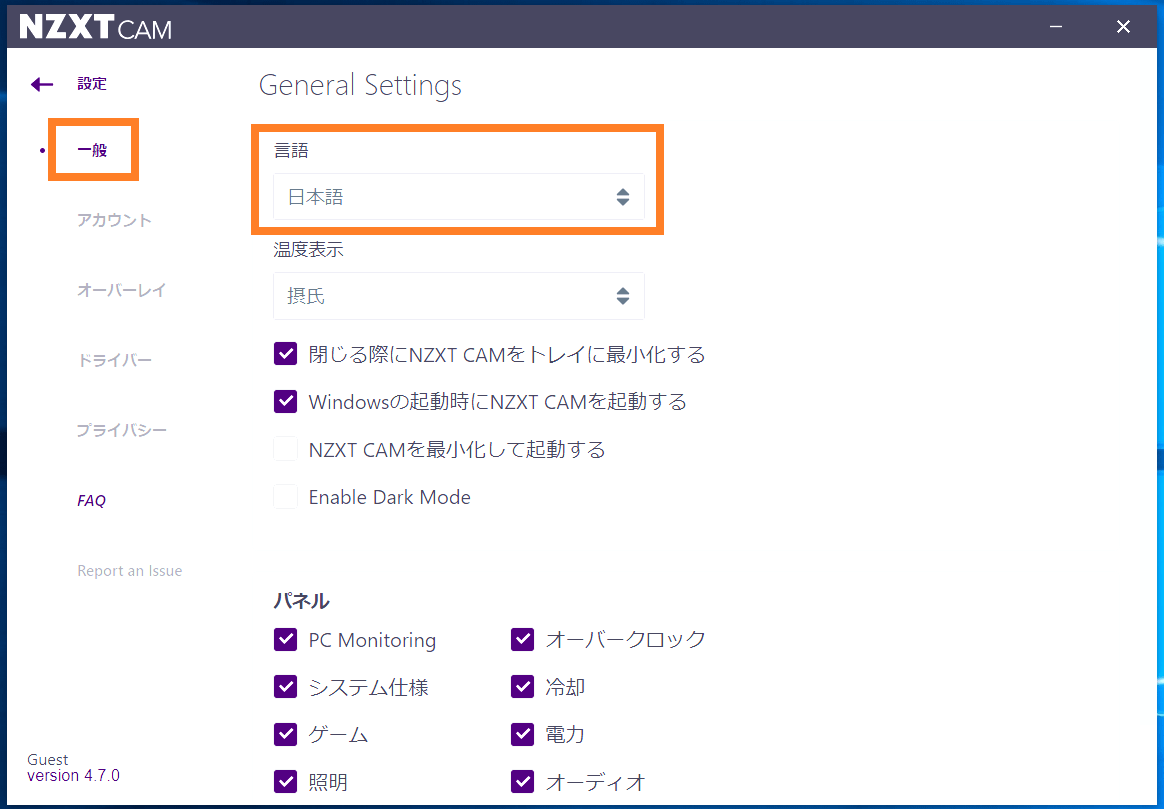
Task: Close the NZXT CAM window
Action: 1123,27
